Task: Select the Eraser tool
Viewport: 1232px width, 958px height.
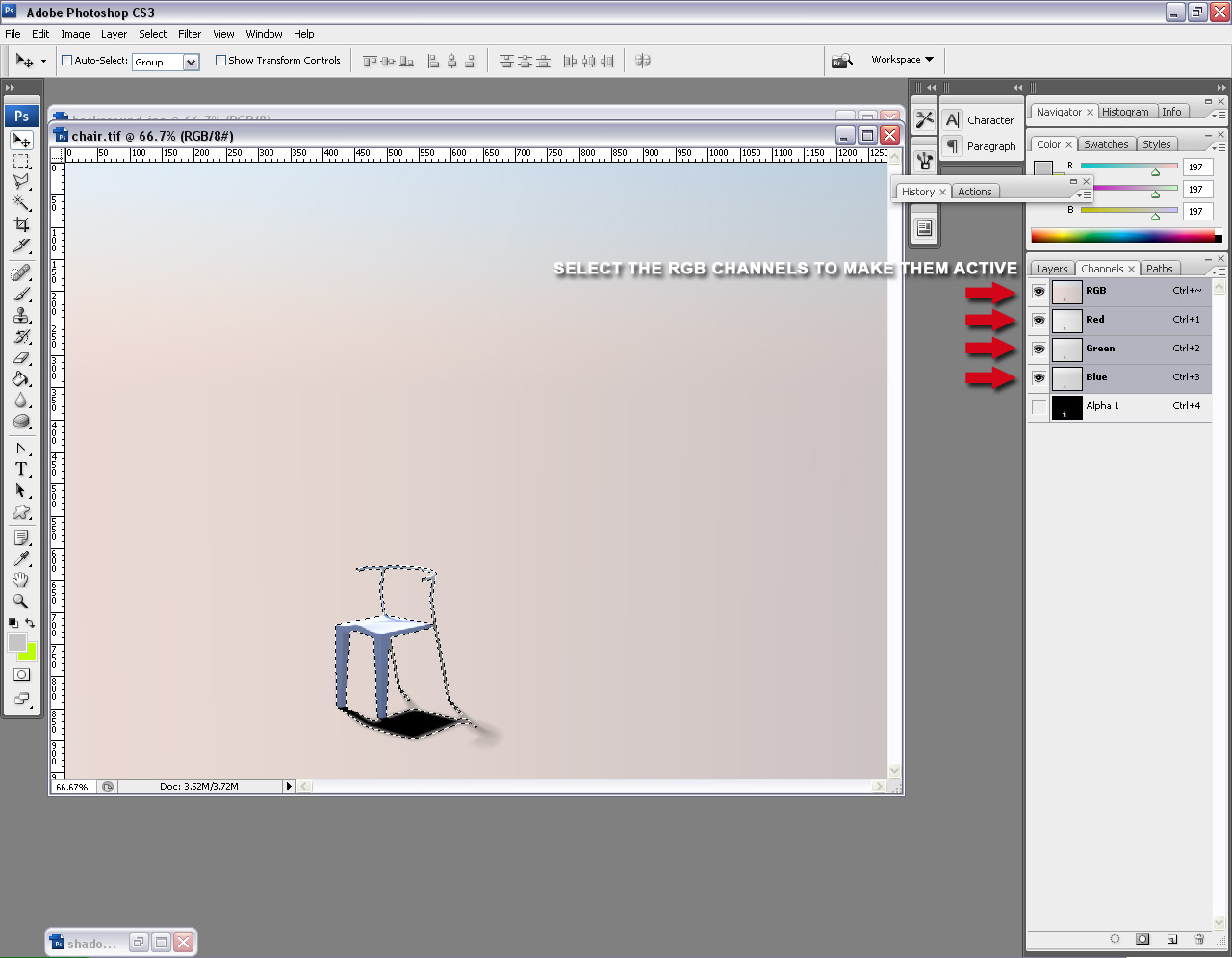Action: coord(21,358)
